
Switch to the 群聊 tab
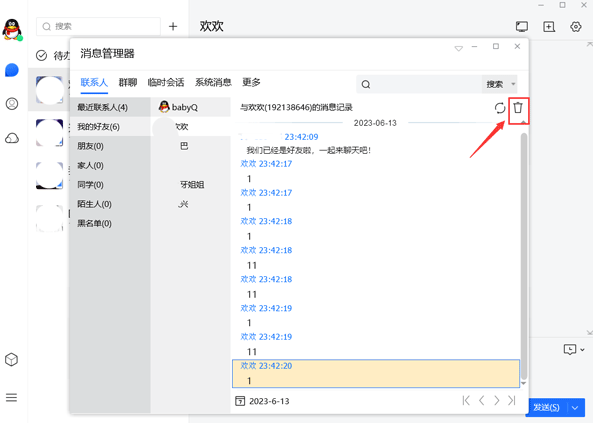128,82
